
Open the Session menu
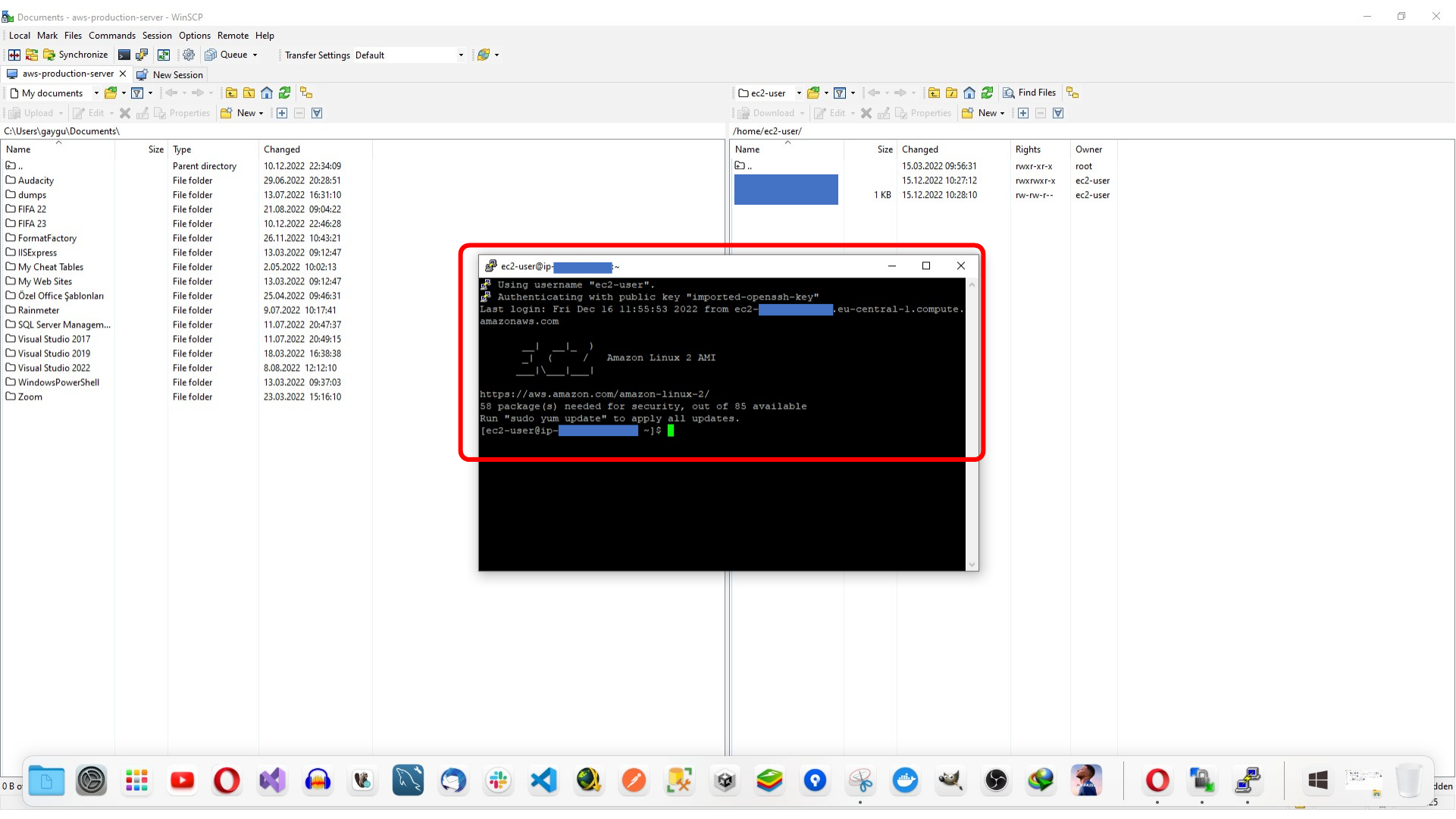[x=157, y=36]
